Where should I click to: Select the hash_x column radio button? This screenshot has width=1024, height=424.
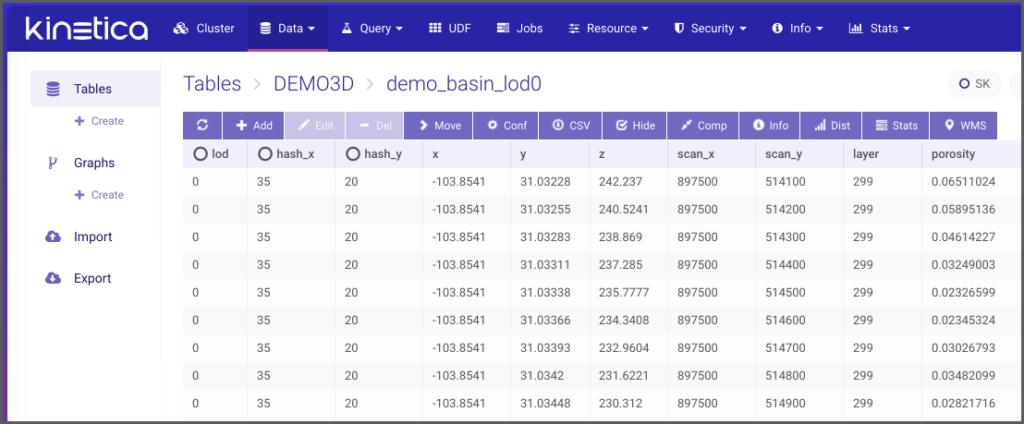coord(265,154)
